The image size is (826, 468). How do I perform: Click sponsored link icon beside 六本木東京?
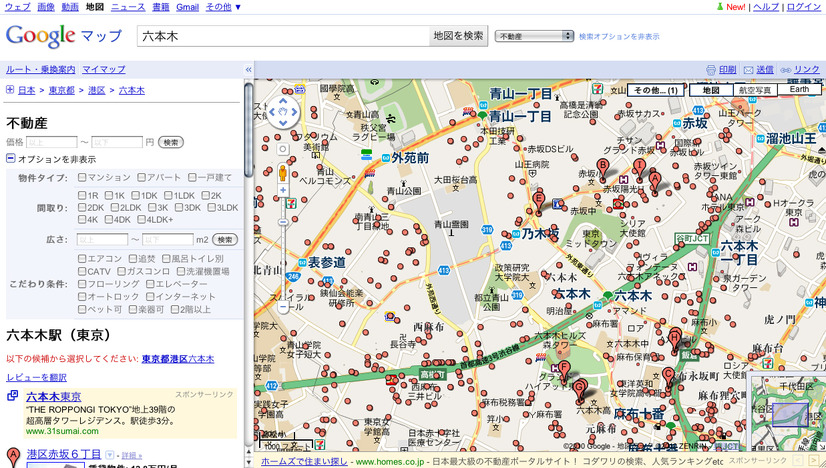tap(12, 395)
